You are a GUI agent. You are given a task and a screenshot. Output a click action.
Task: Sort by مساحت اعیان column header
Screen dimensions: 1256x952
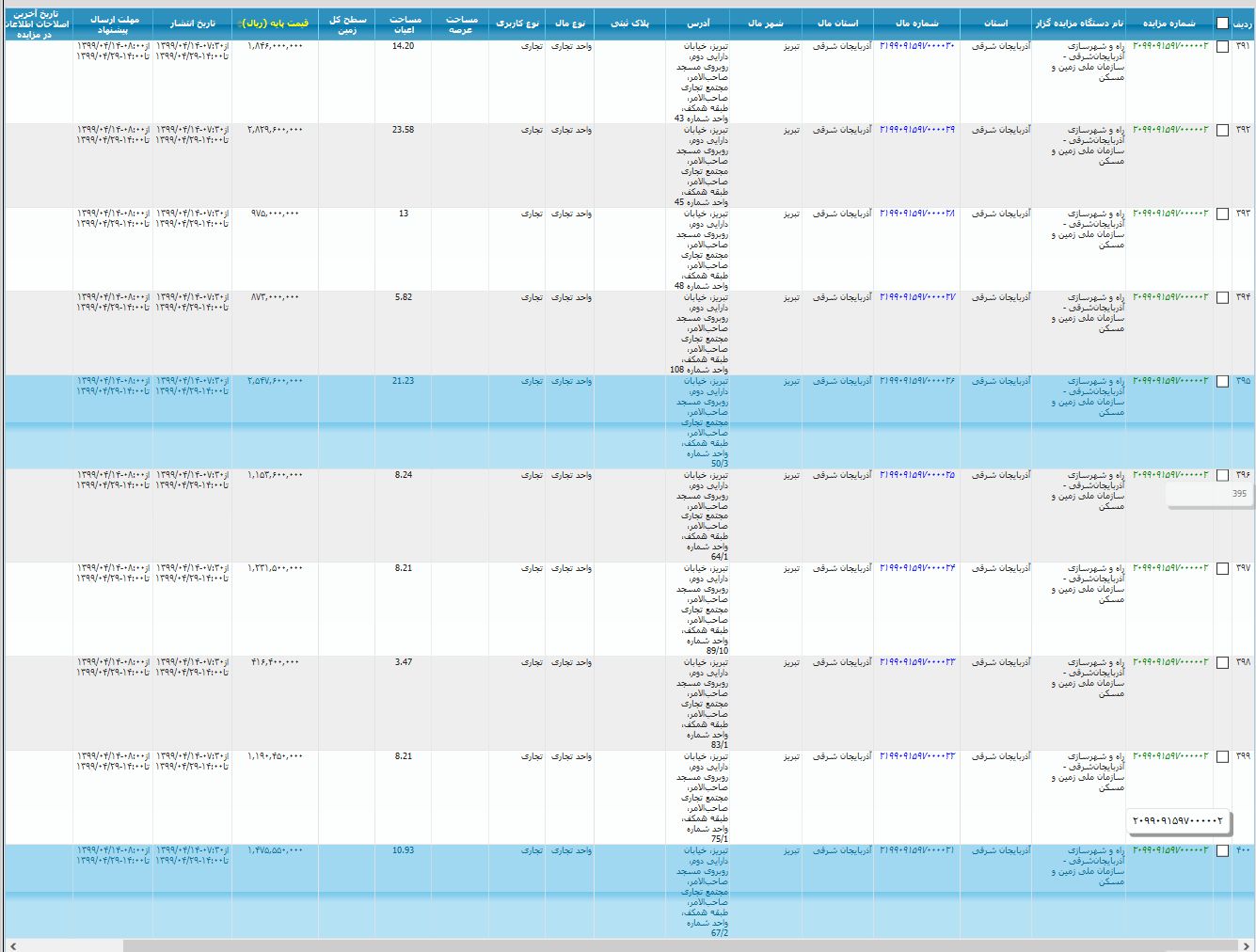click(x=404, y=24)
